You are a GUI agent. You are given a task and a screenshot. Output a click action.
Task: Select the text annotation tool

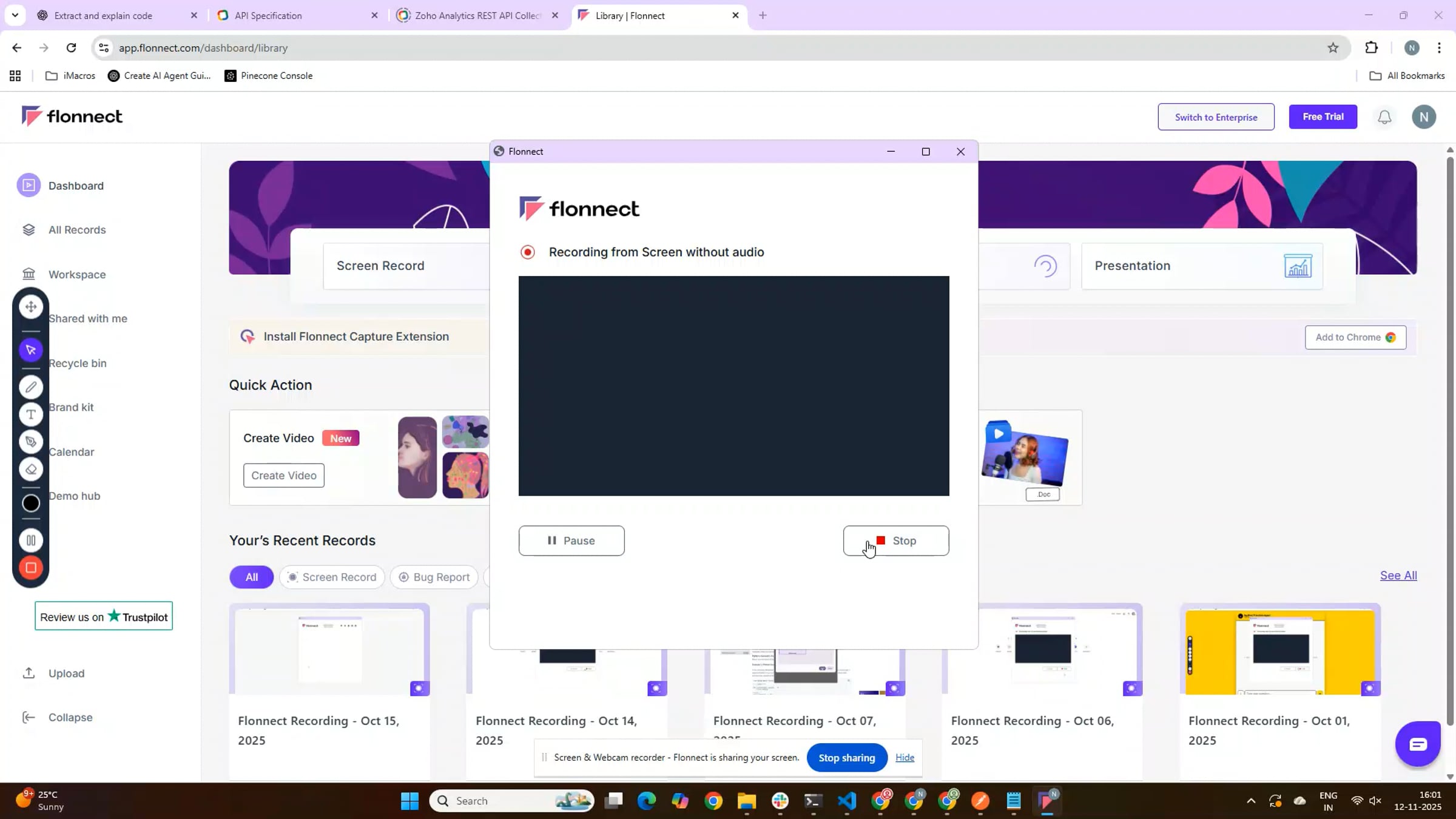click(31, 414)
